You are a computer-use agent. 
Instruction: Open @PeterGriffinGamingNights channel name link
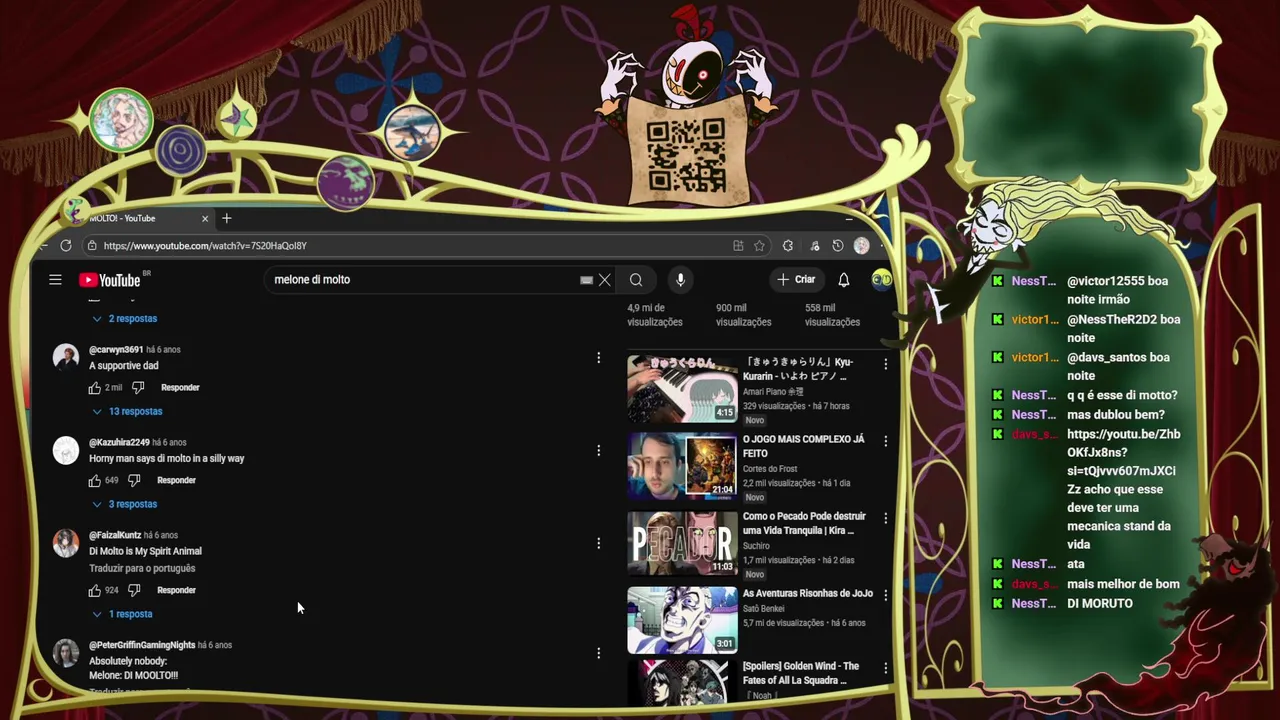click(x=142, y=645)
